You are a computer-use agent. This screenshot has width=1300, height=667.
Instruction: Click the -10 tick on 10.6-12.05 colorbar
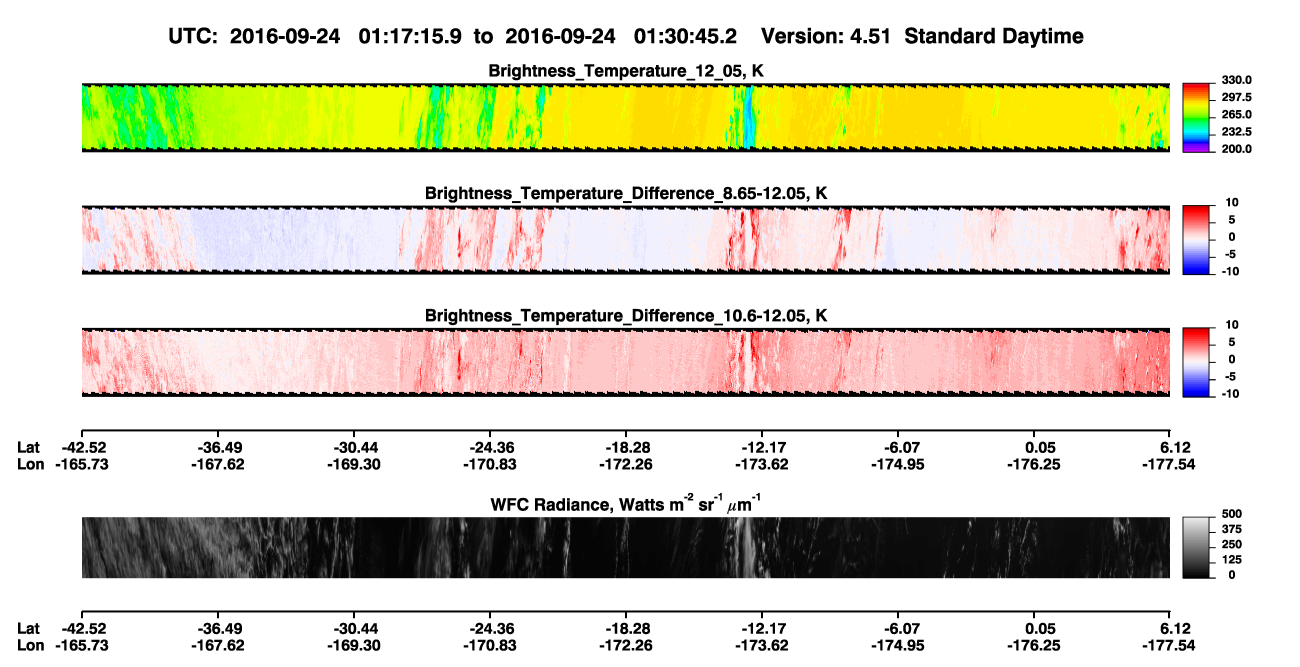coord(1231,393)
